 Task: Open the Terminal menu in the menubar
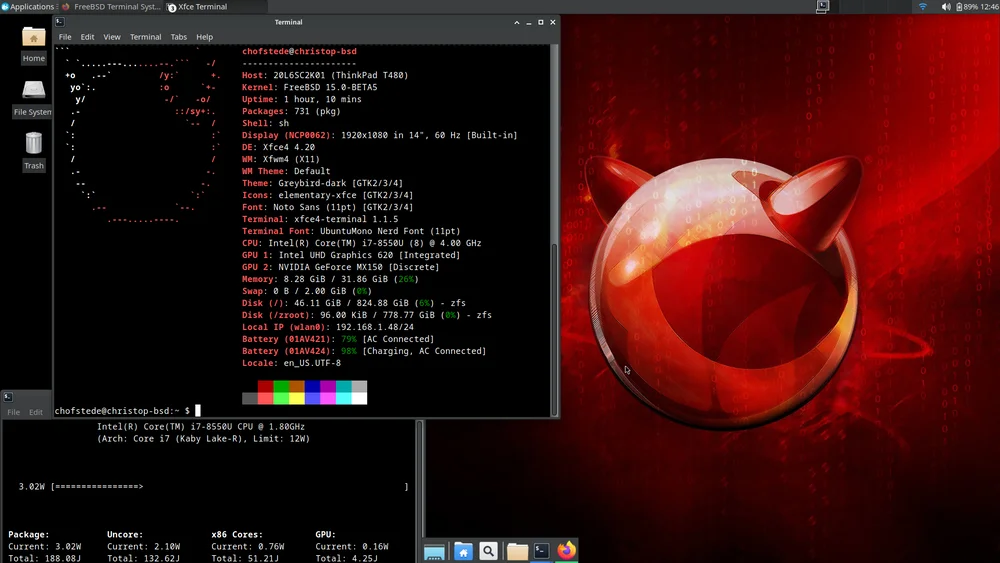[x=145, y=37]
